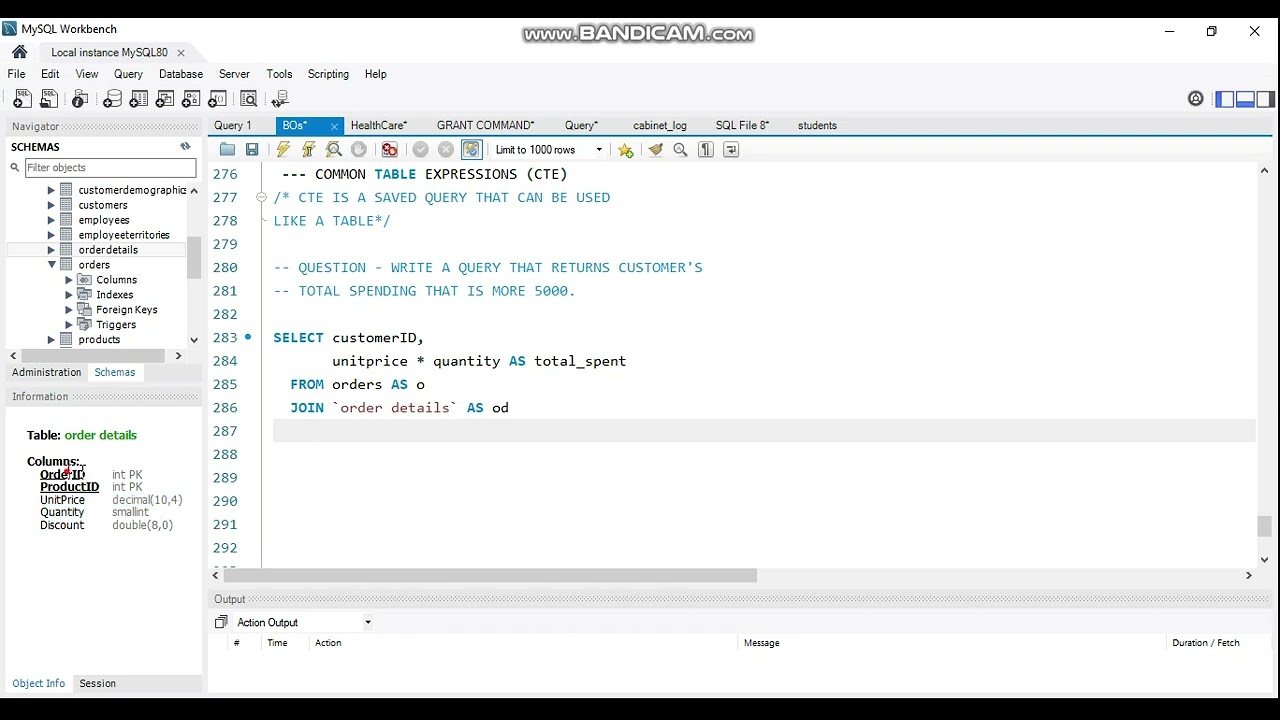1280x720 pixels.
Task: Toggle the bottom output panel visibility
Action: (1245, 99)
